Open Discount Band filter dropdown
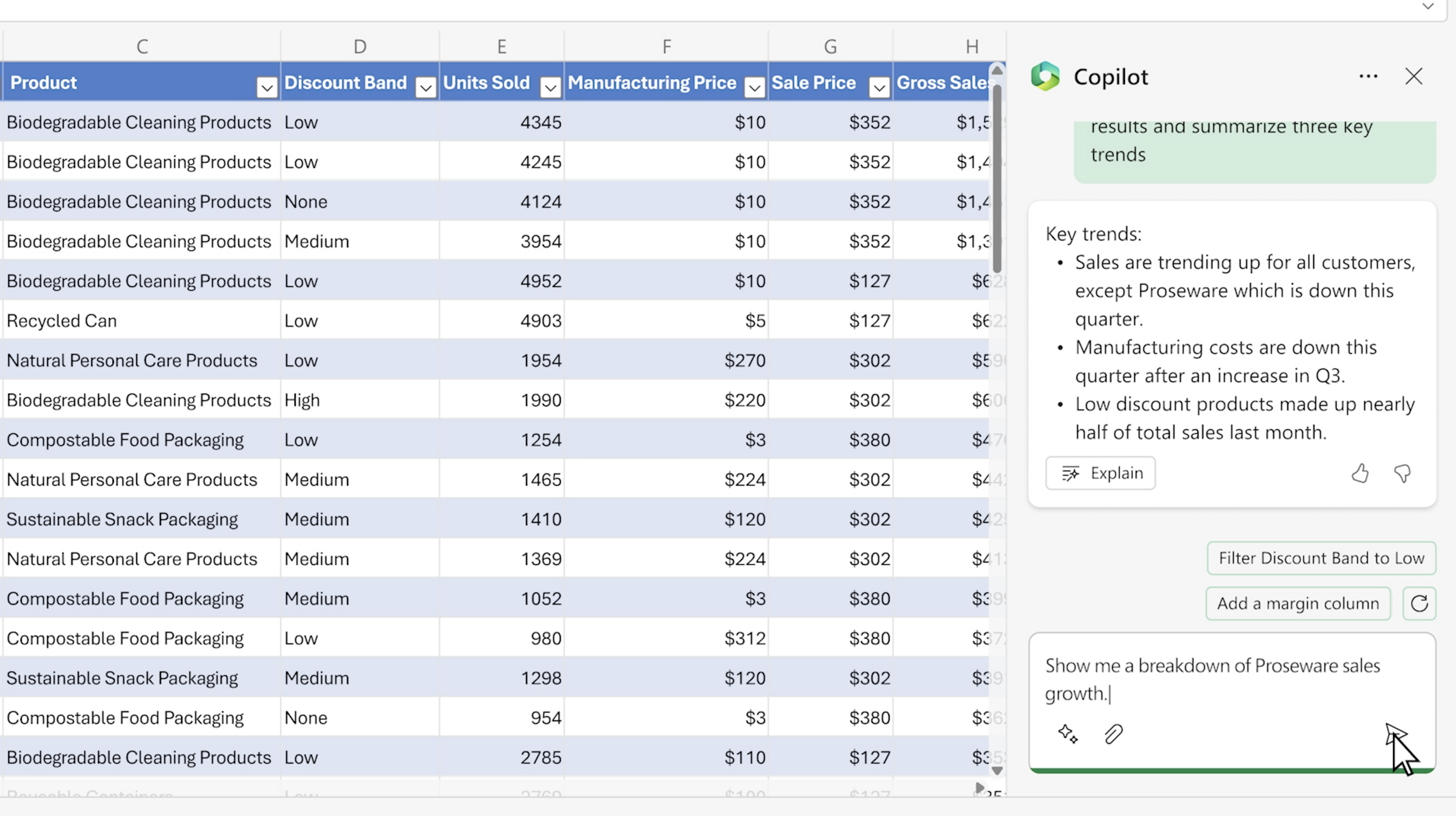This screenshot has height=816, width=1456. coord(426,87)
